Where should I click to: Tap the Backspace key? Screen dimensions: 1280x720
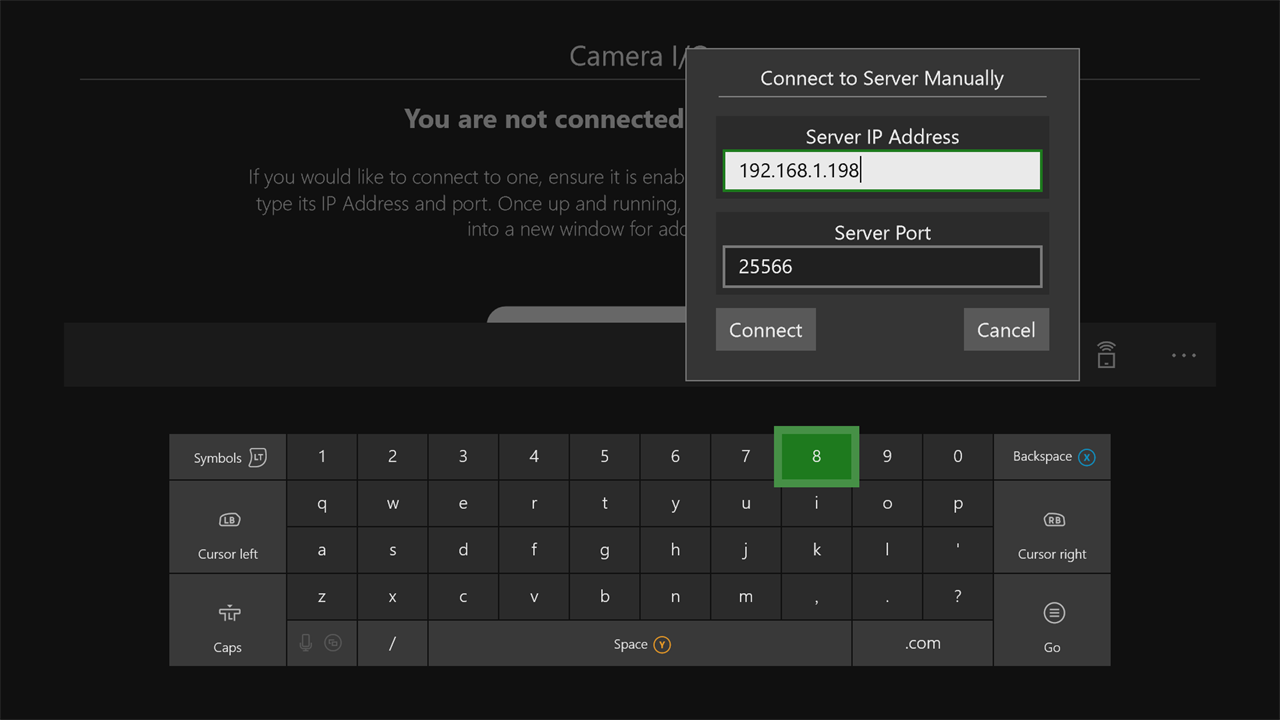tap(1052, 457)
